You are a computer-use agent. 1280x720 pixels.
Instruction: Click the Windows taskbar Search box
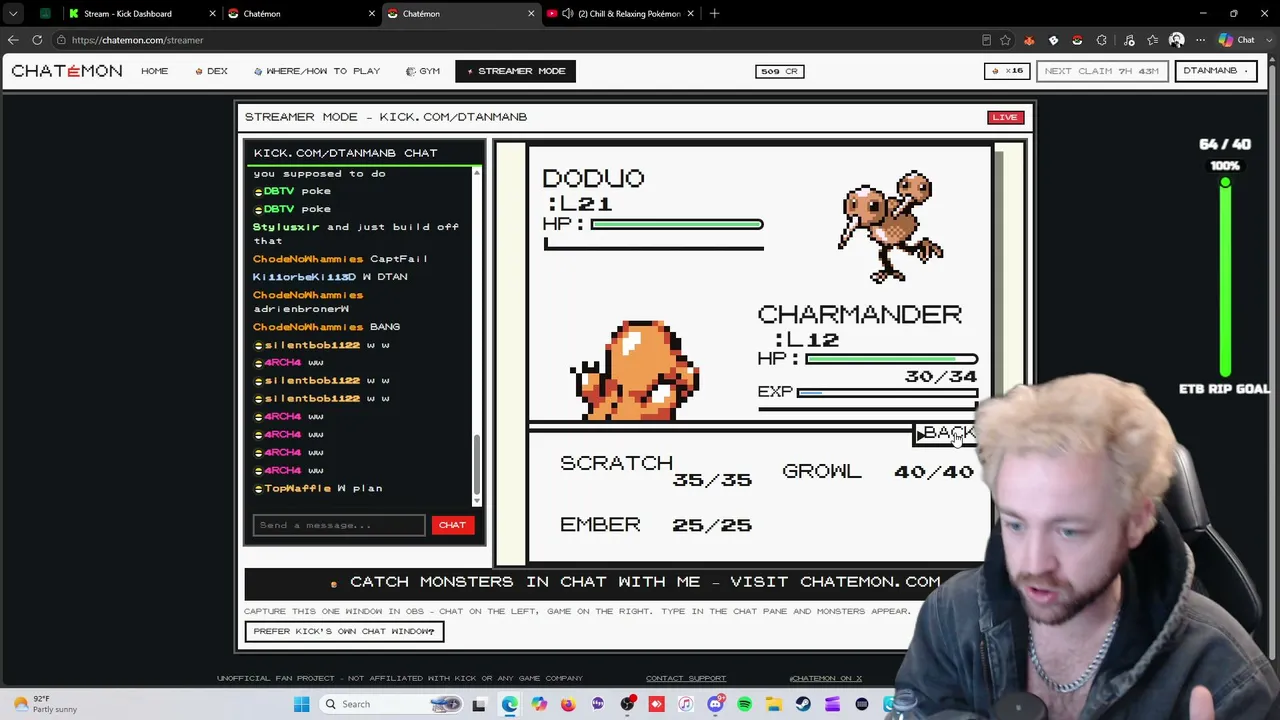tap(391, 704)
